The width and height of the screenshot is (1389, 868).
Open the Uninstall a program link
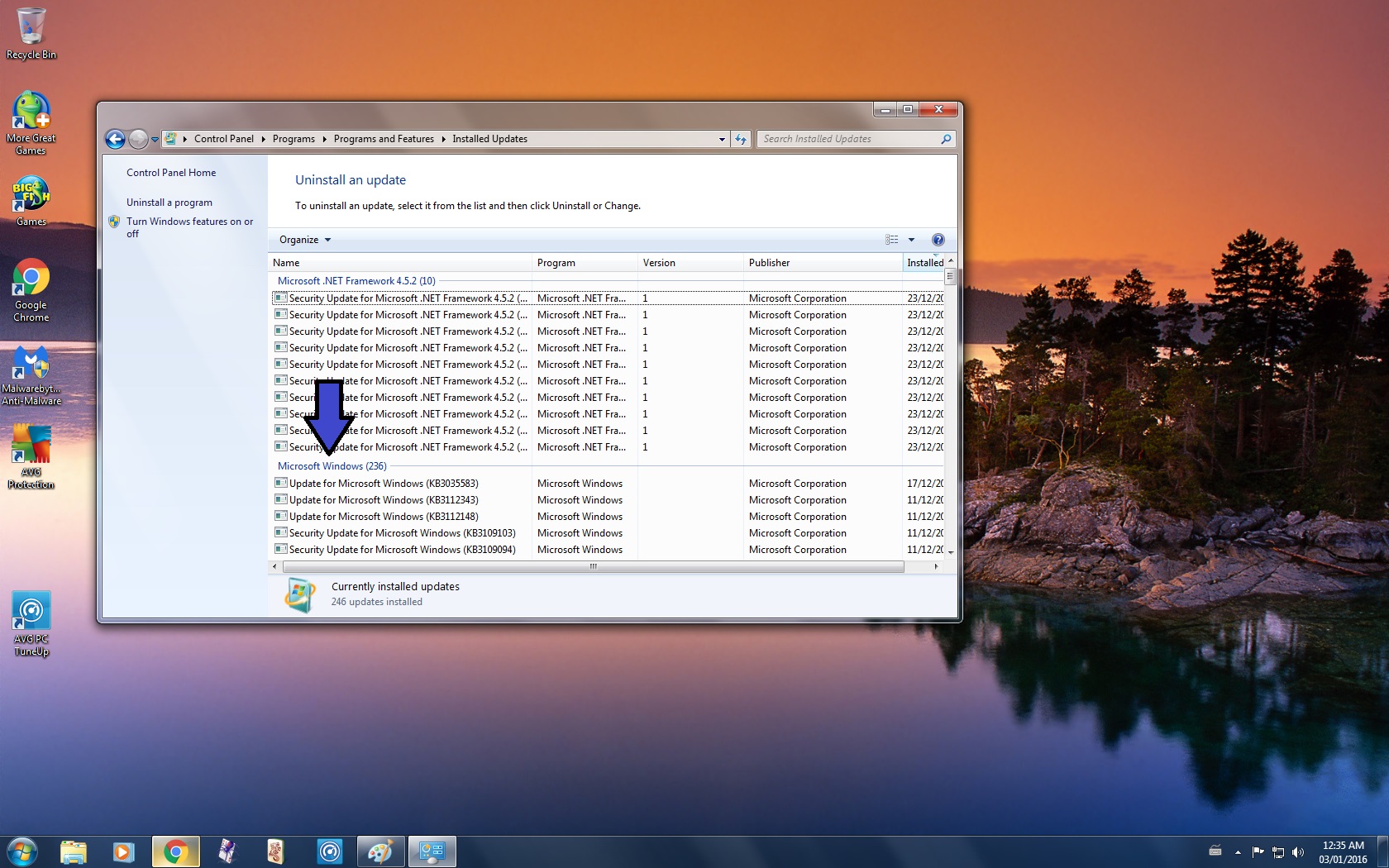(x=169, y=203)
